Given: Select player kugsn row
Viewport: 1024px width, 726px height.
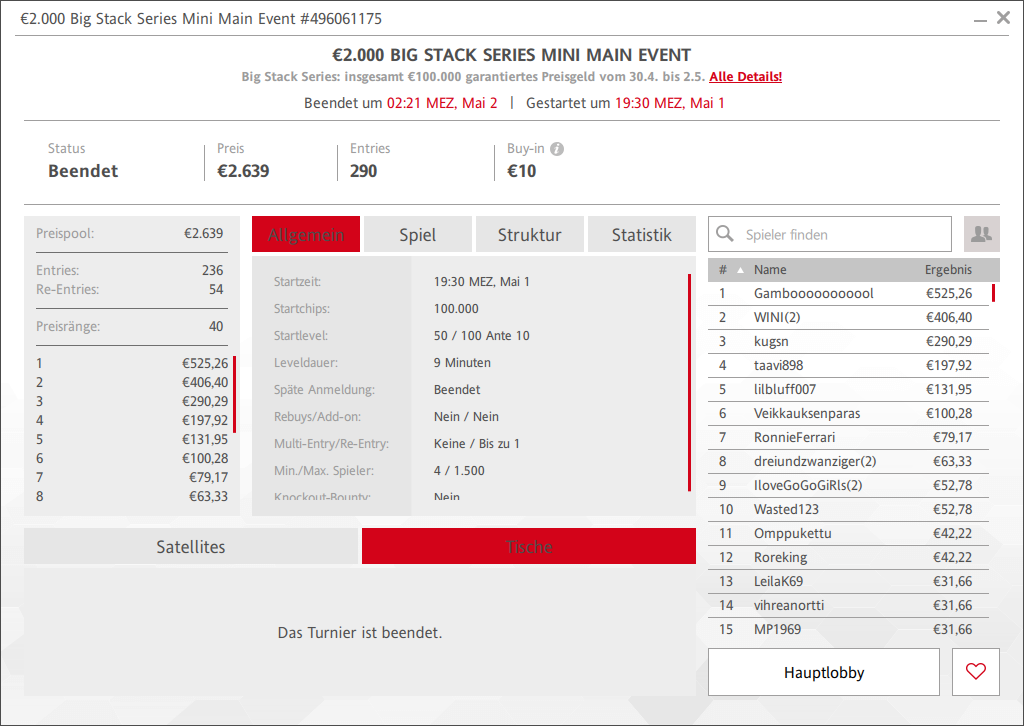Looking at the screenshot, I should click(x=848, y=341).
